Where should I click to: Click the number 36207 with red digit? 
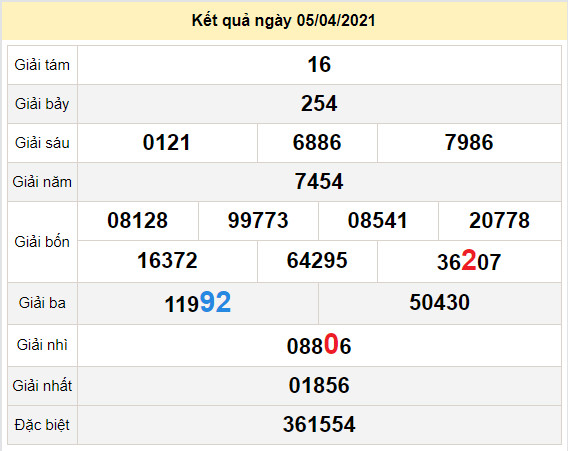tap(469, 261)
